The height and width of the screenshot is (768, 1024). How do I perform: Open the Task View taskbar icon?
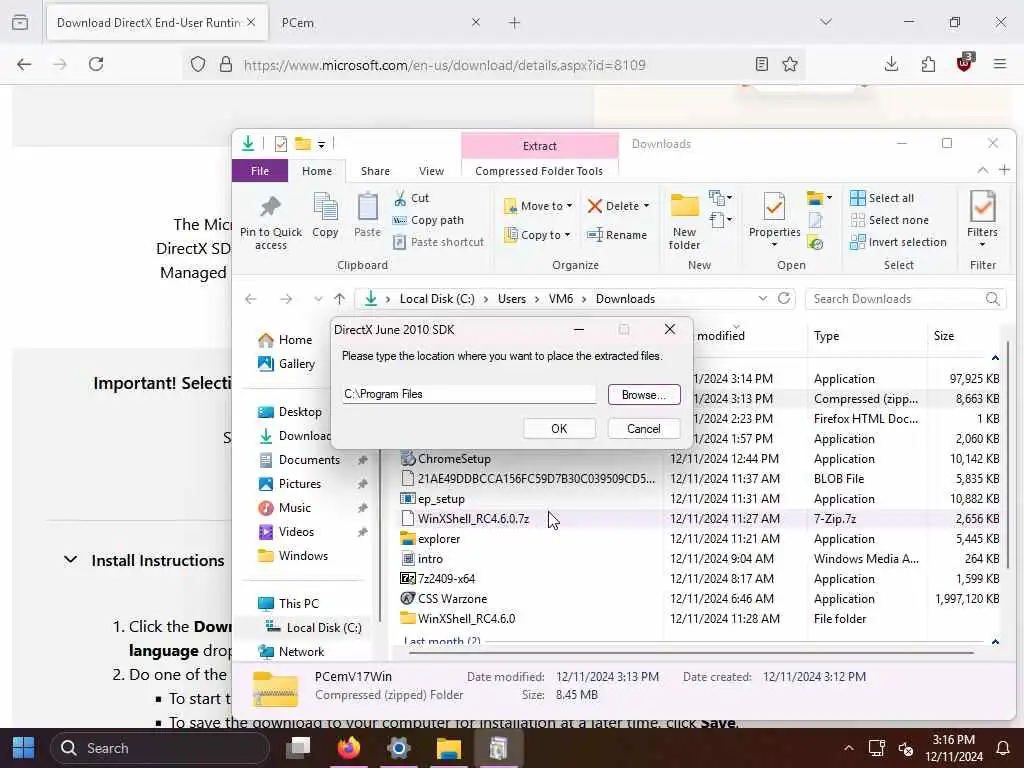(298, 748)
